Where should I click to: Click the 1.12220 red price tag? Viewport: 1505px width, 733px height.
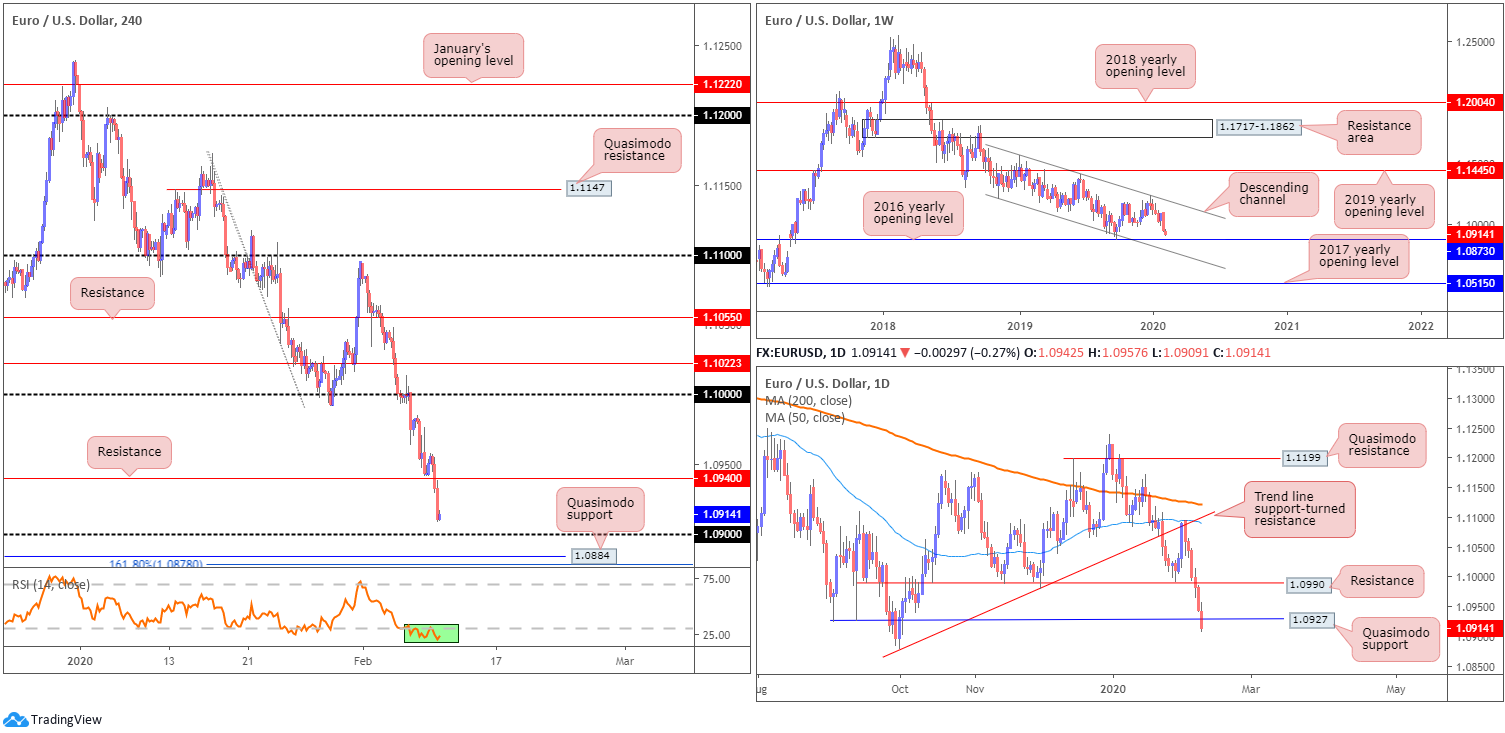720,86
